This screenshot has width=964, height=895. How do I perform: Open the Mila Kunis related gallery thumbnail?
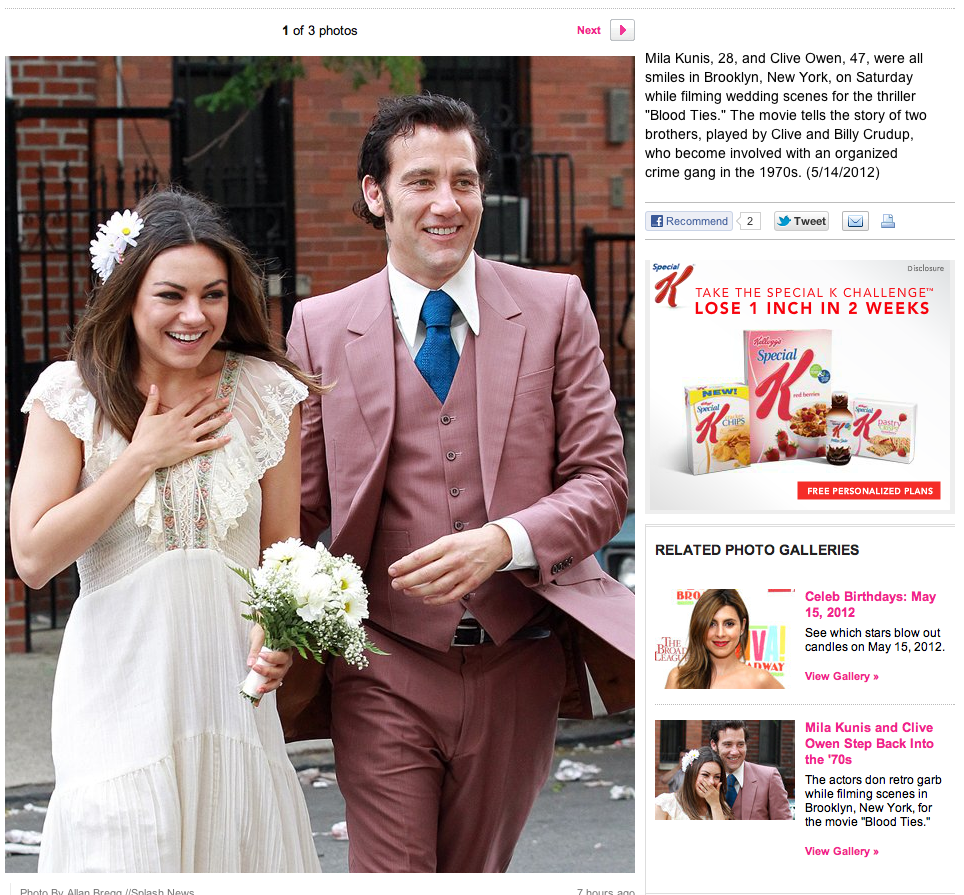pyautogui.click(x=724, y=770)
